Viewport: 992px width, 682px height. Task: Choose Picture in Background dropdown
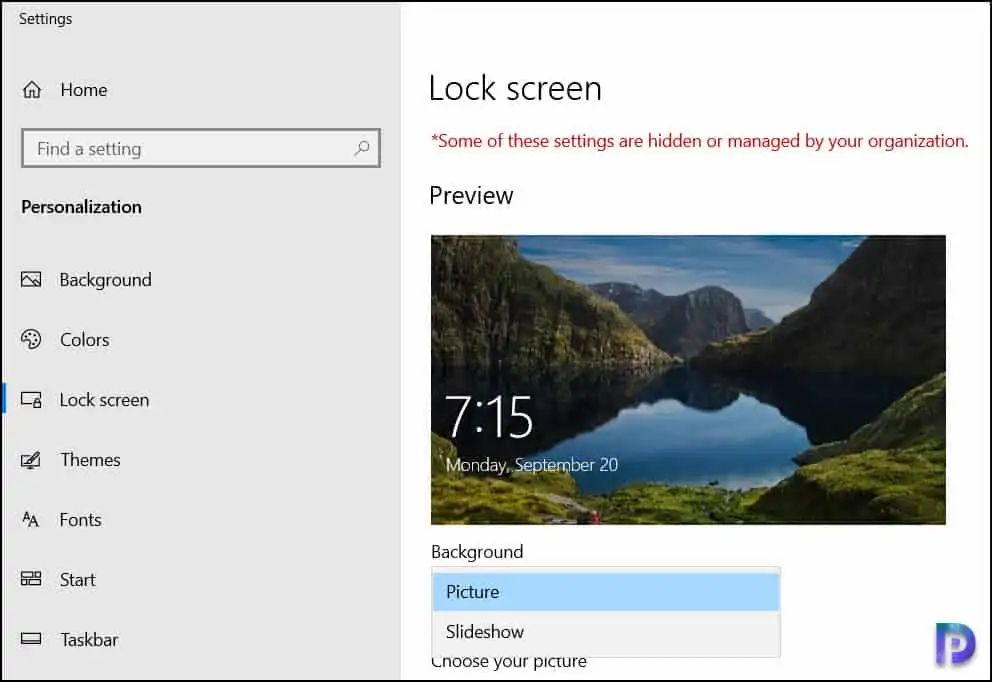point(605,592)
